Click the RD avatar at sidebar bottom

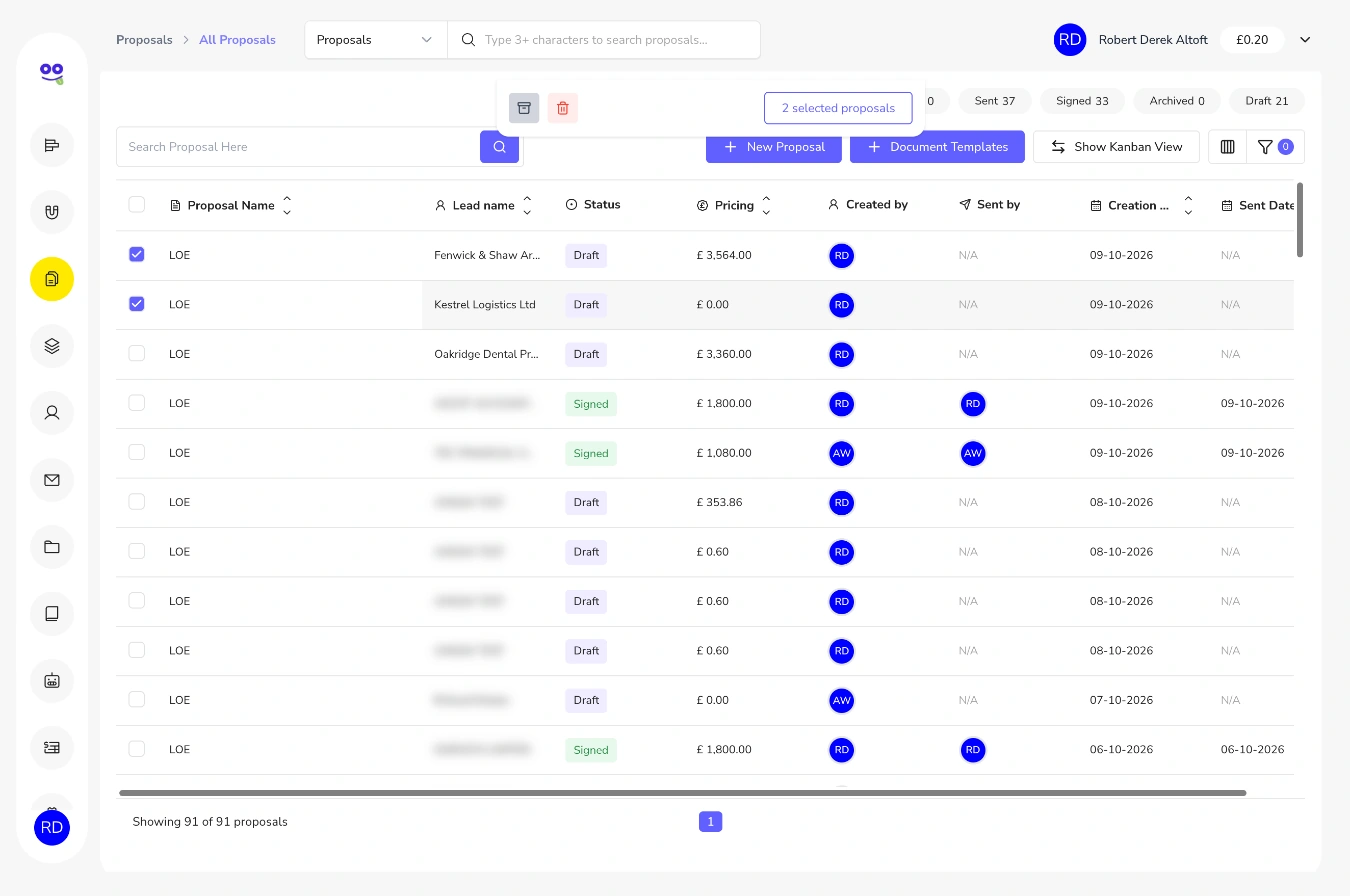[52, 827]
